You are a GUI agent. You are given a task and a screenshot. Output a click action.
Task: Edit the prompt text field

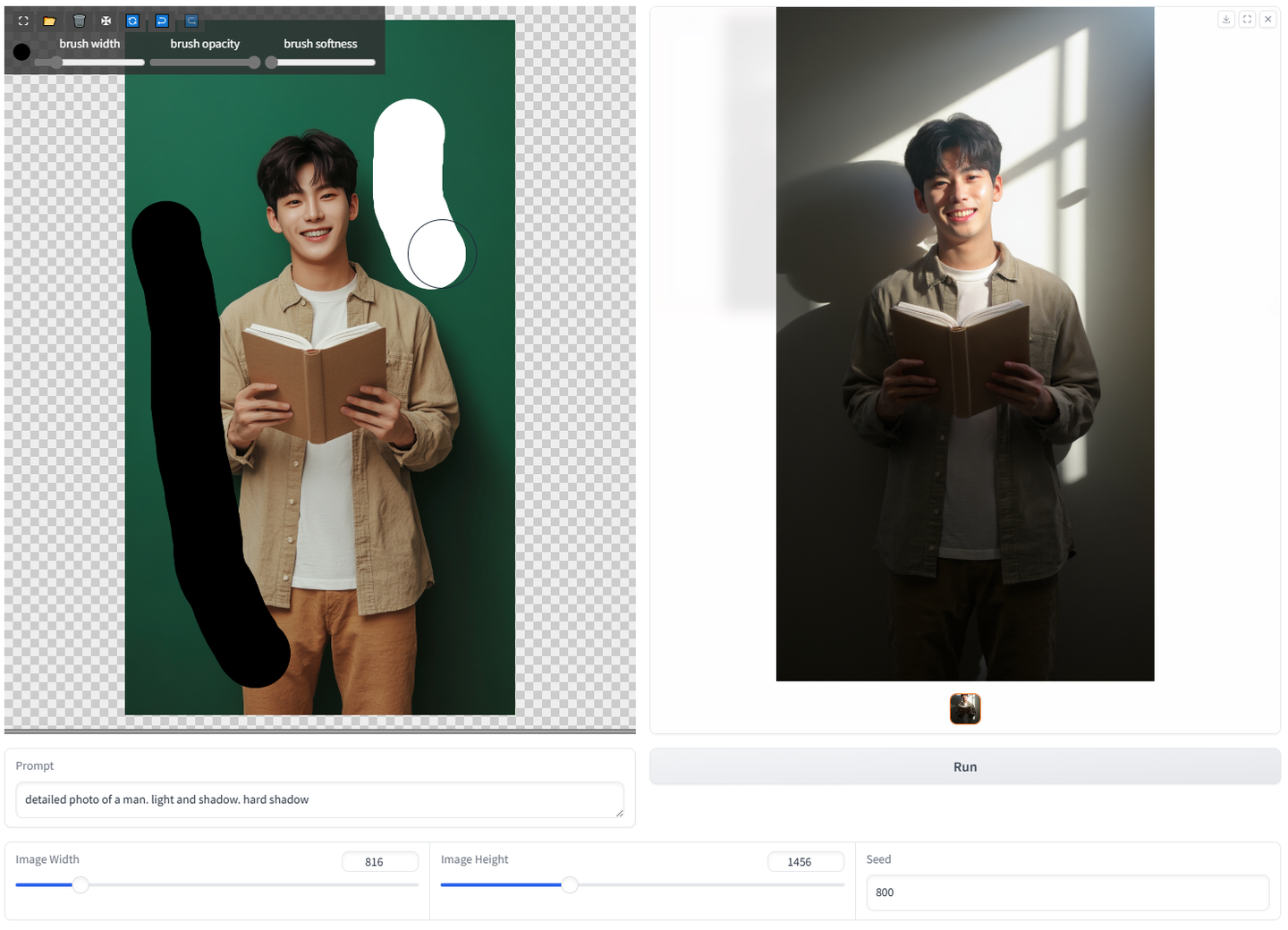(x=319, y=799)
